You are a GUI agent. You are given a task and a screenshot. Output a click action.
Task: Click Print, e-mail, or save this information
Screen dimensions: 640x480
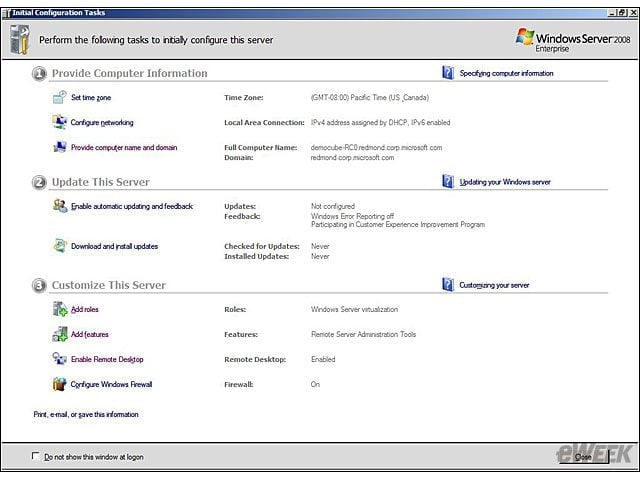(86, 414)
